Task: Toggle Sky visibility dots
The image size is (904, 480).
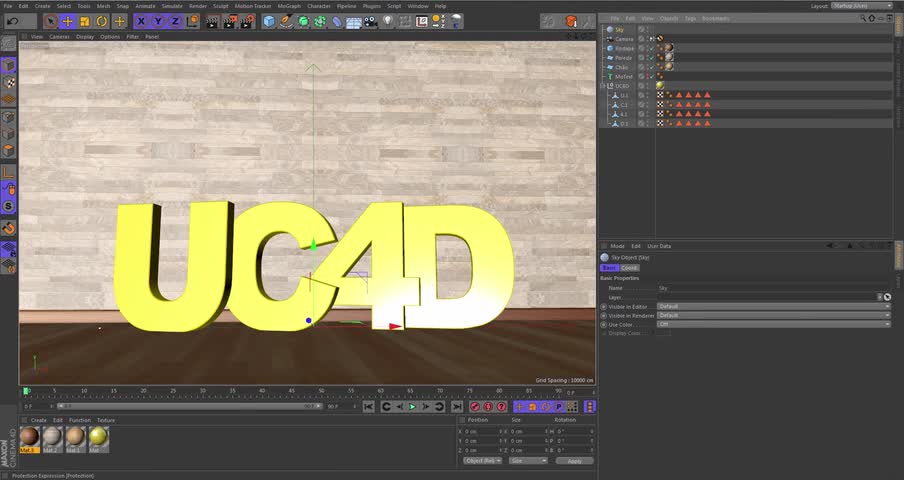Action: (x=647, y=29)
